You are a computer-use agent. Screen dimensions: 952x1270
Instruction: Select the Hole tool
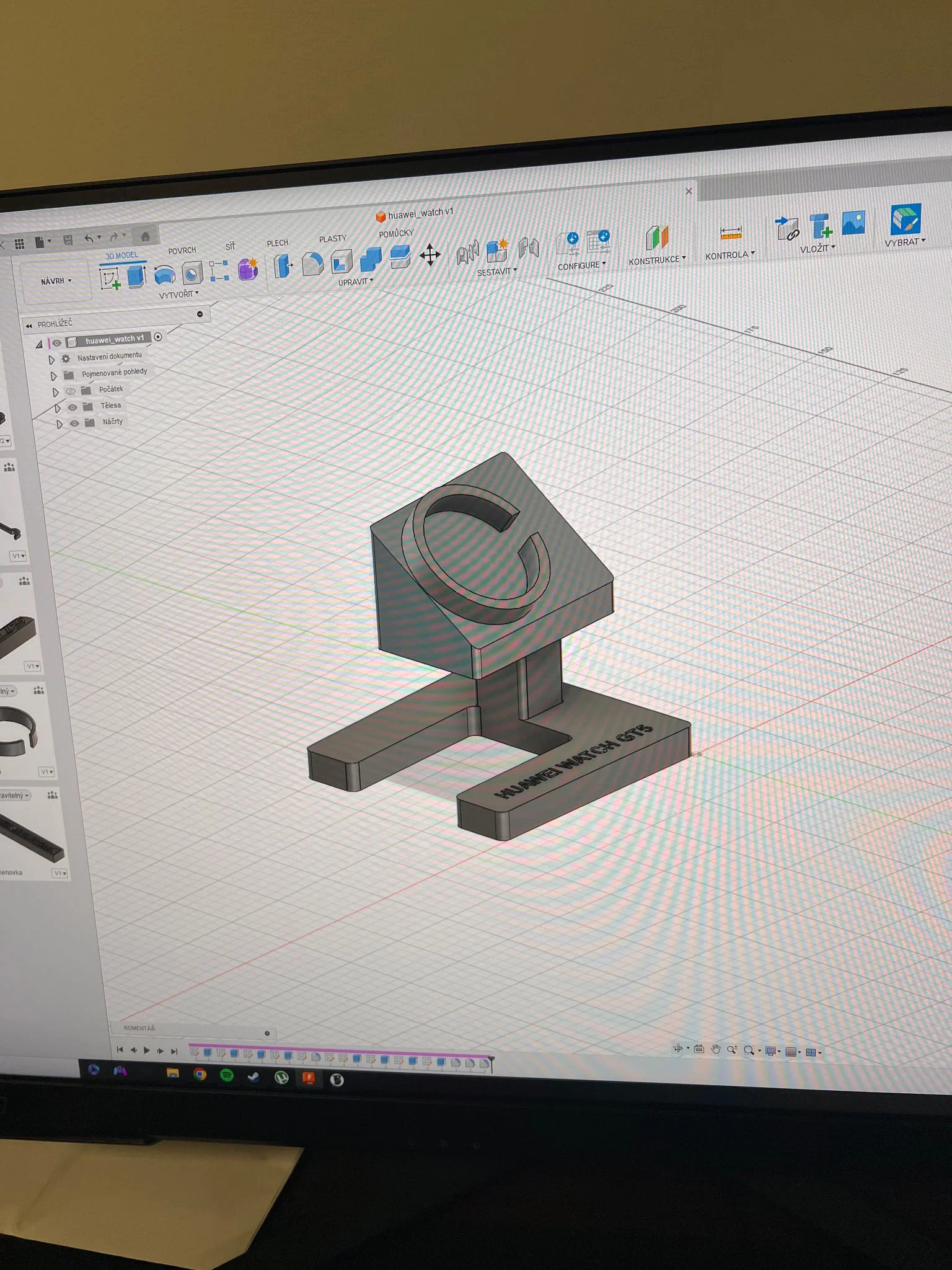click(x=192, y=272)
